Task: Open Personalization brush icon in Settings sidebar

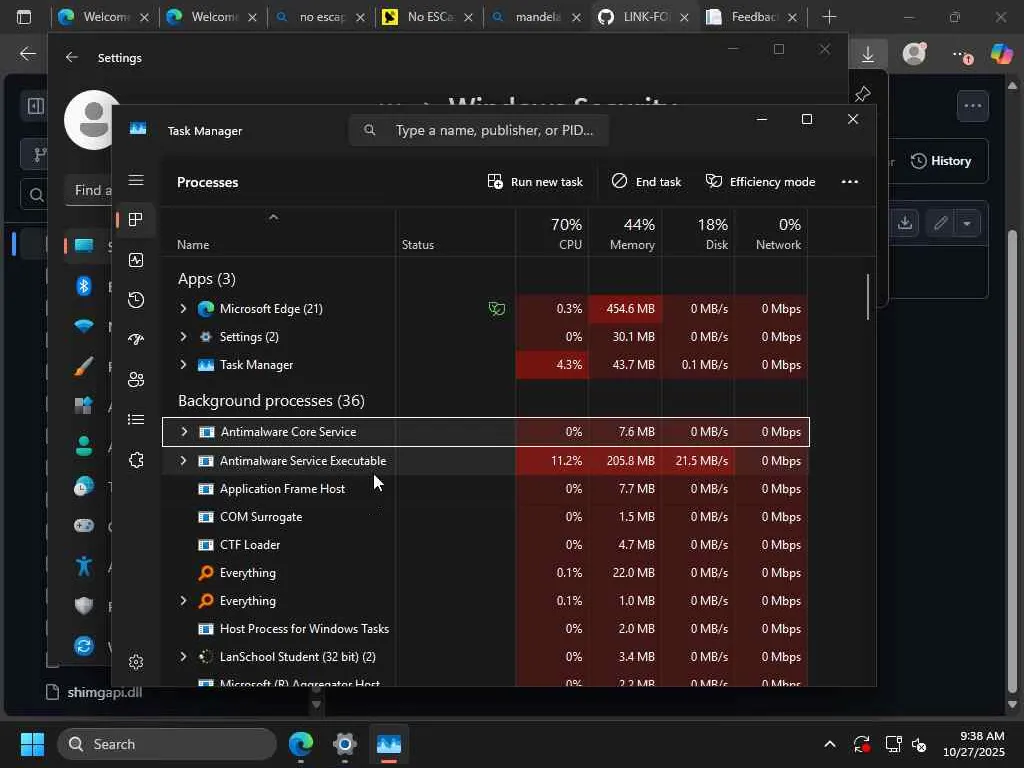Action: point(84,366)
